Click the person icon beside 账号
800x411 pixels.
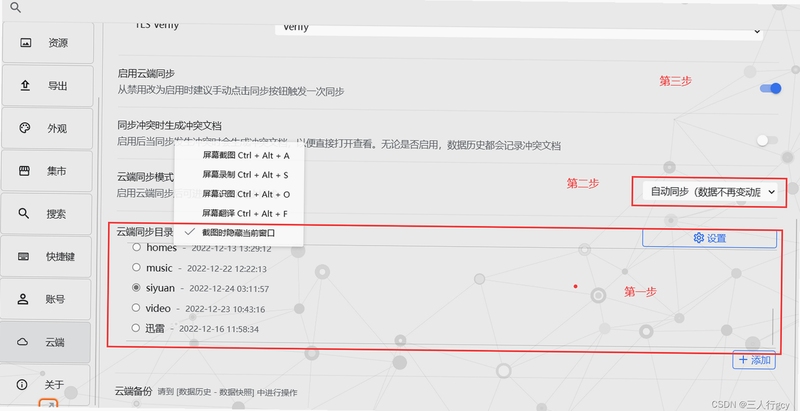point(22,299)
